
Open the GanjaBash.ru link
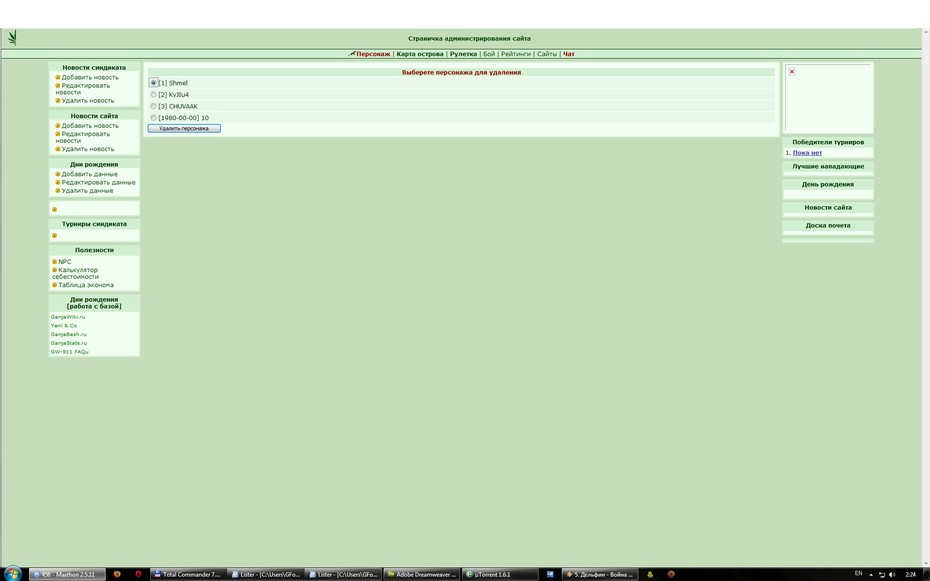68,334
